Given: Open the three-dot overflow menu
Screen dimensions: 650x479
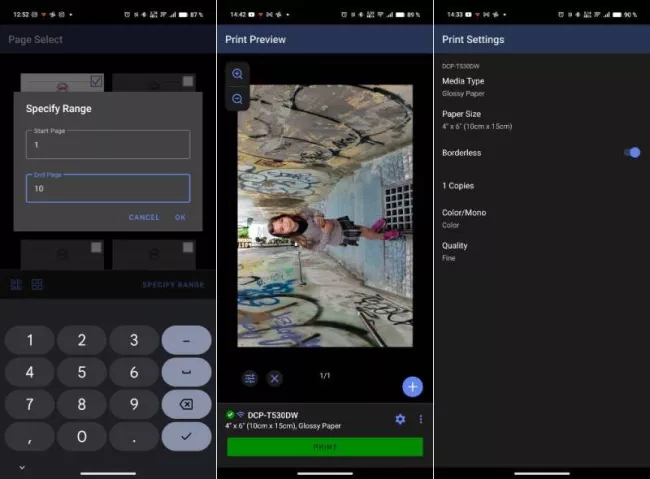Looking at the screenshot, I should point(421,419).
